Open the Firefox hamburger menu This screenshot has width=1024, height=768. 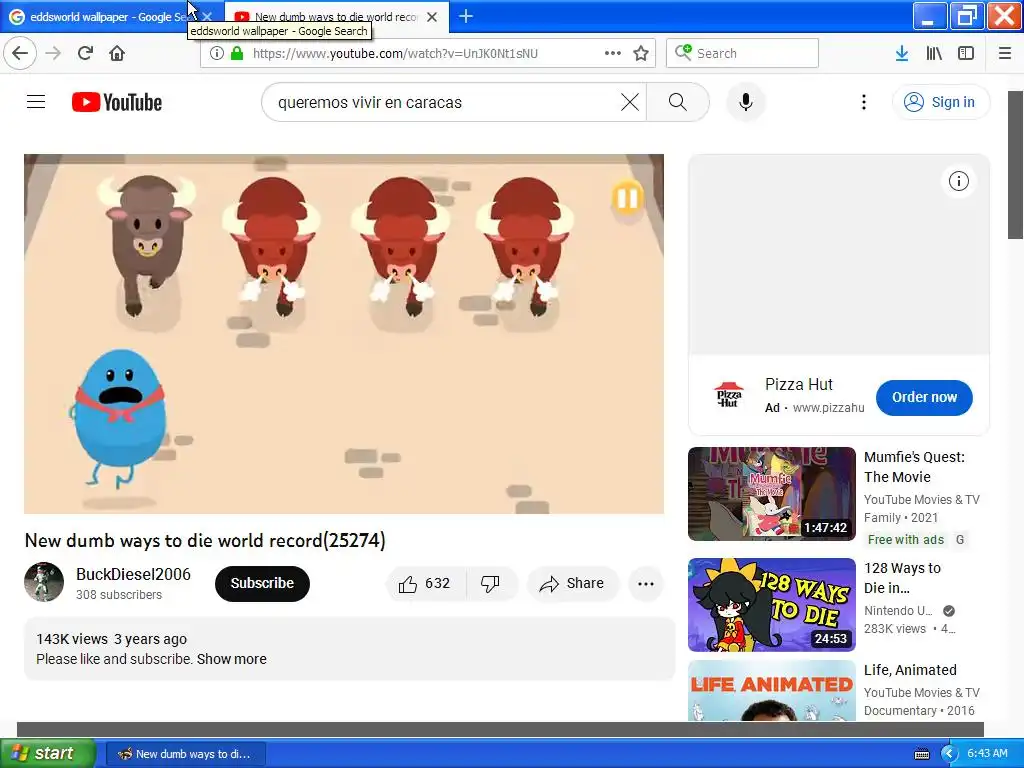pyautogui.click(x=1004, y=53)
